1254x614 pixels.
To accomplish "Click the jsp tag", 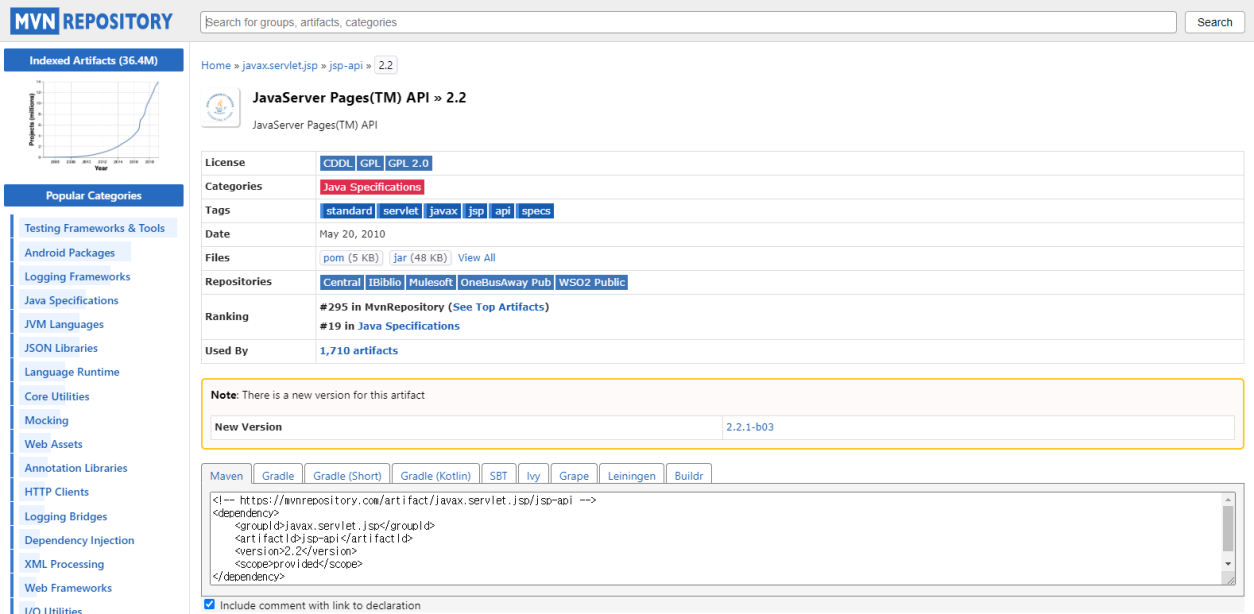I will click(477, 211).
